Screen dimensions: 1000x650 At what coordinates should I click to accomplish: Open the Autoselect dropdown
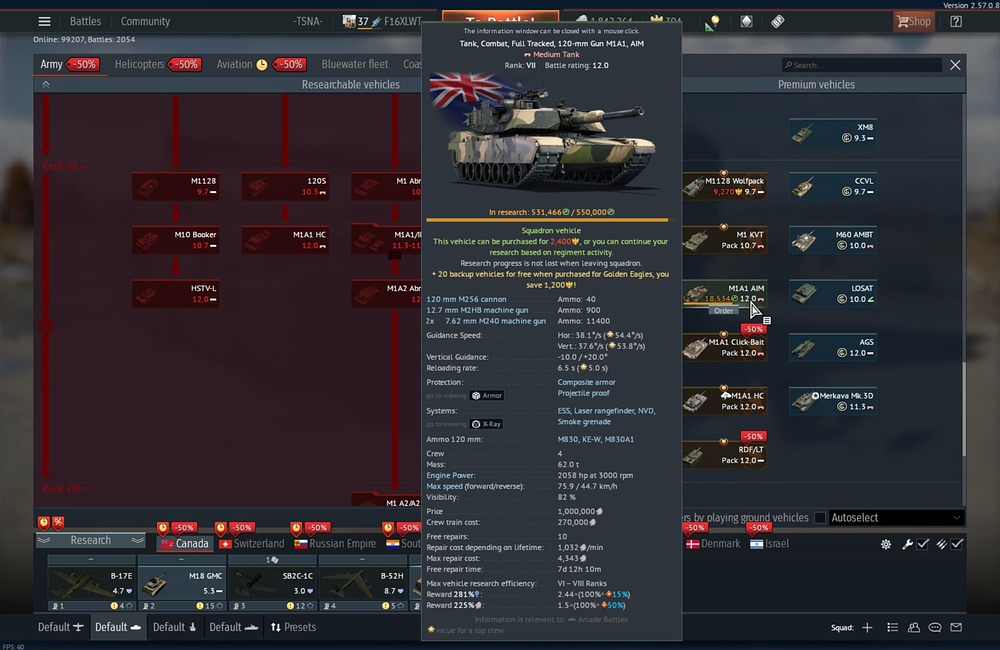[895, 517]
